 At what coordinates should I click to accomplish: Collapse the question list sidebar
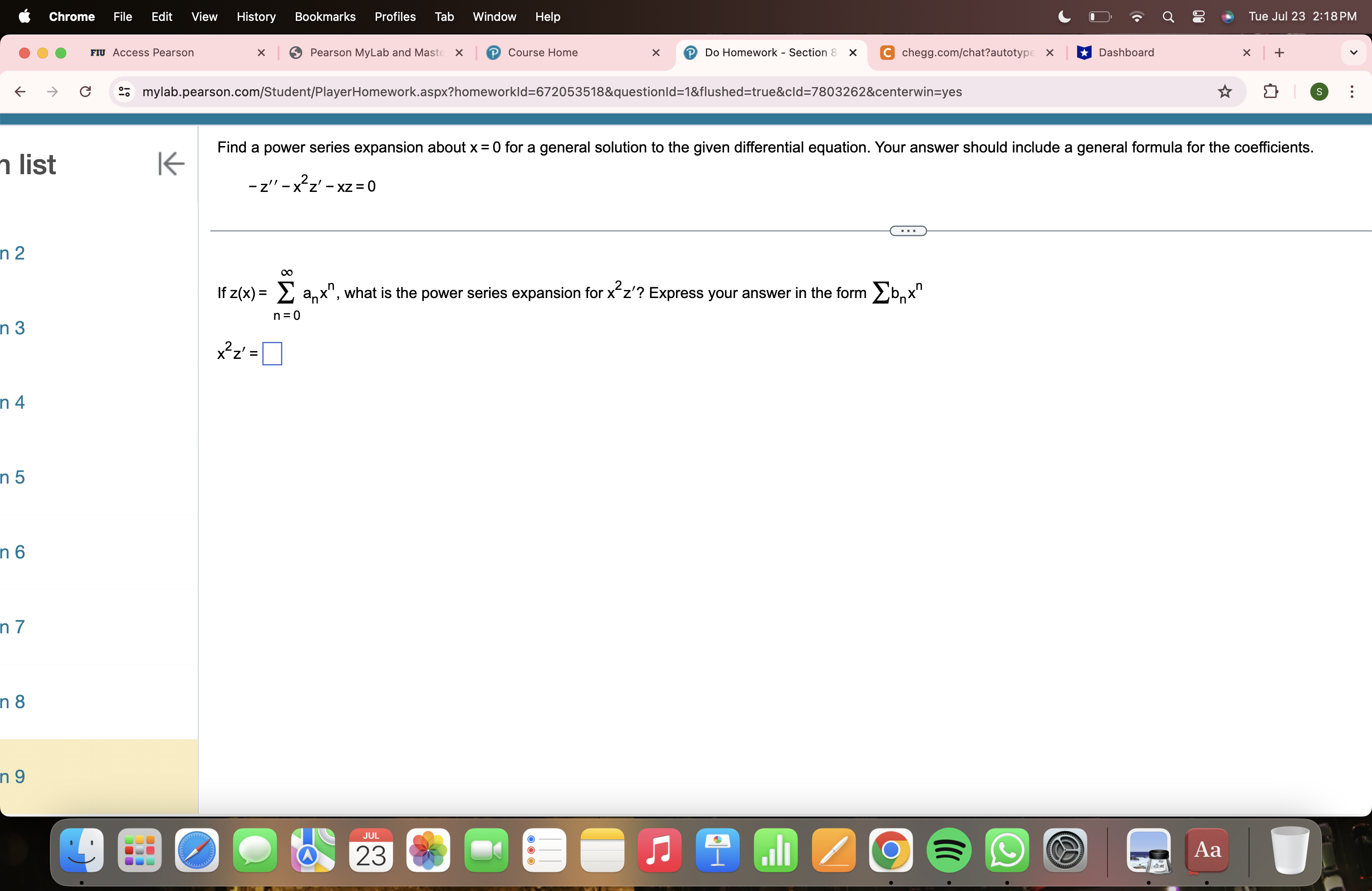pyautogui.click(x=170, y=164)
